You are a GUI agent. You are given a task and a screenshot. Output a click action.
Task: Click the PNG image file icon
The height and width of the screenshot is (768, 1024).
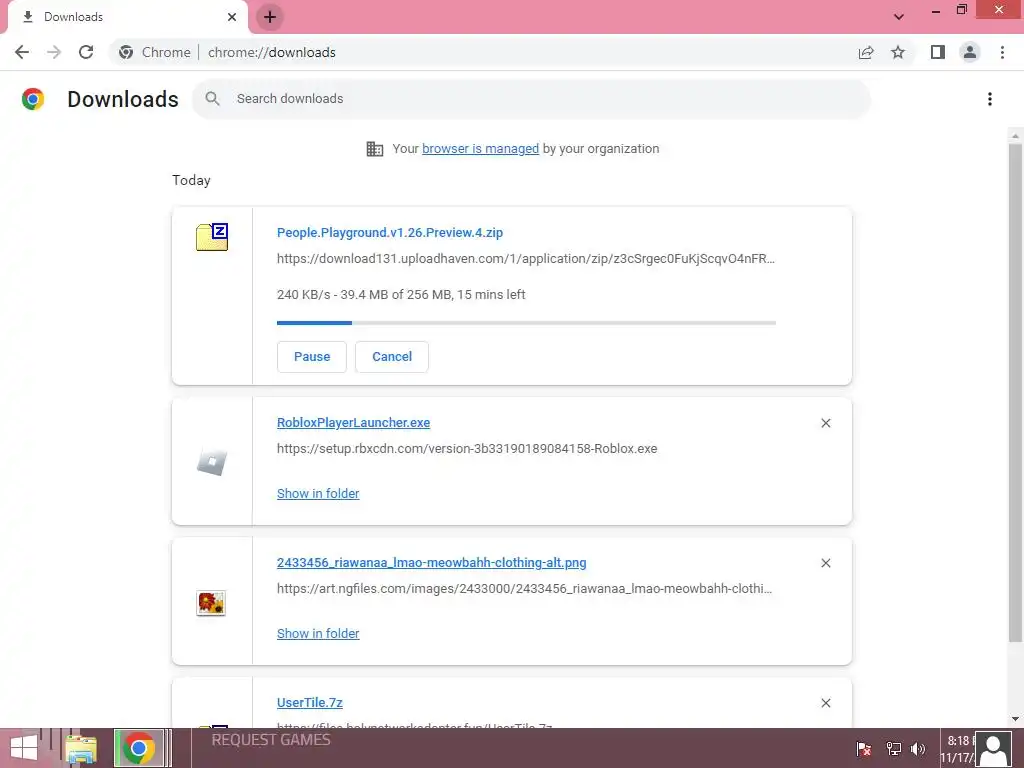pos(211,603)
